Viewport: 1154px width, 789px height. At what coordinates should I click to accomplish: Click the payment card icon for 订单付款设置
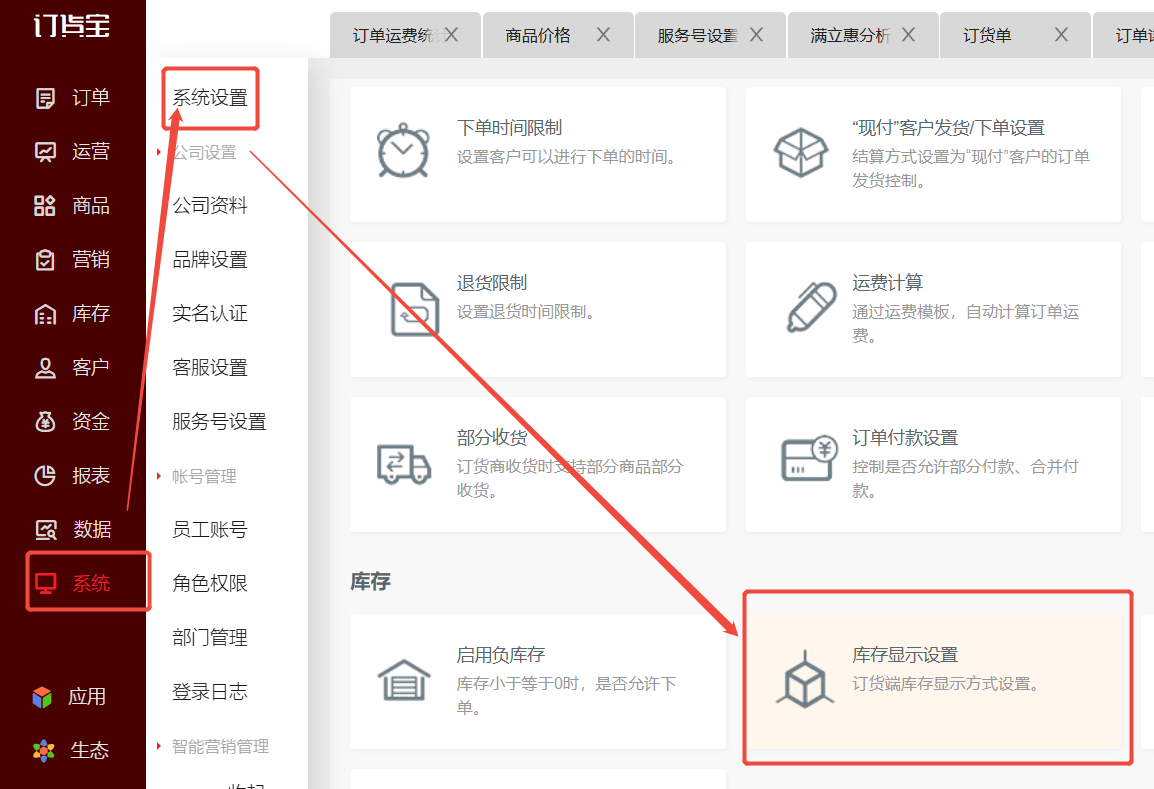pos(809,459)
